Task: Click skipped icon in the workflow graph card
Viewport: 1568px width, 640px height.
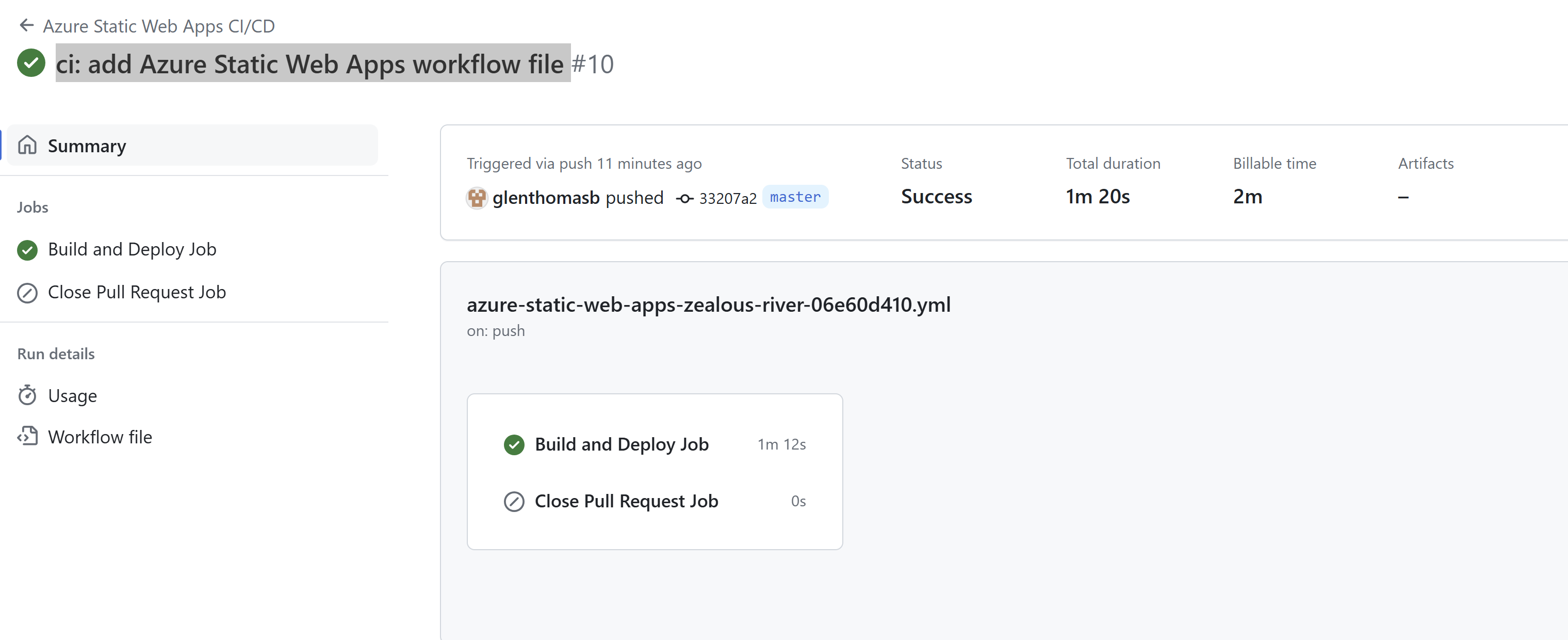Action: 514,502
